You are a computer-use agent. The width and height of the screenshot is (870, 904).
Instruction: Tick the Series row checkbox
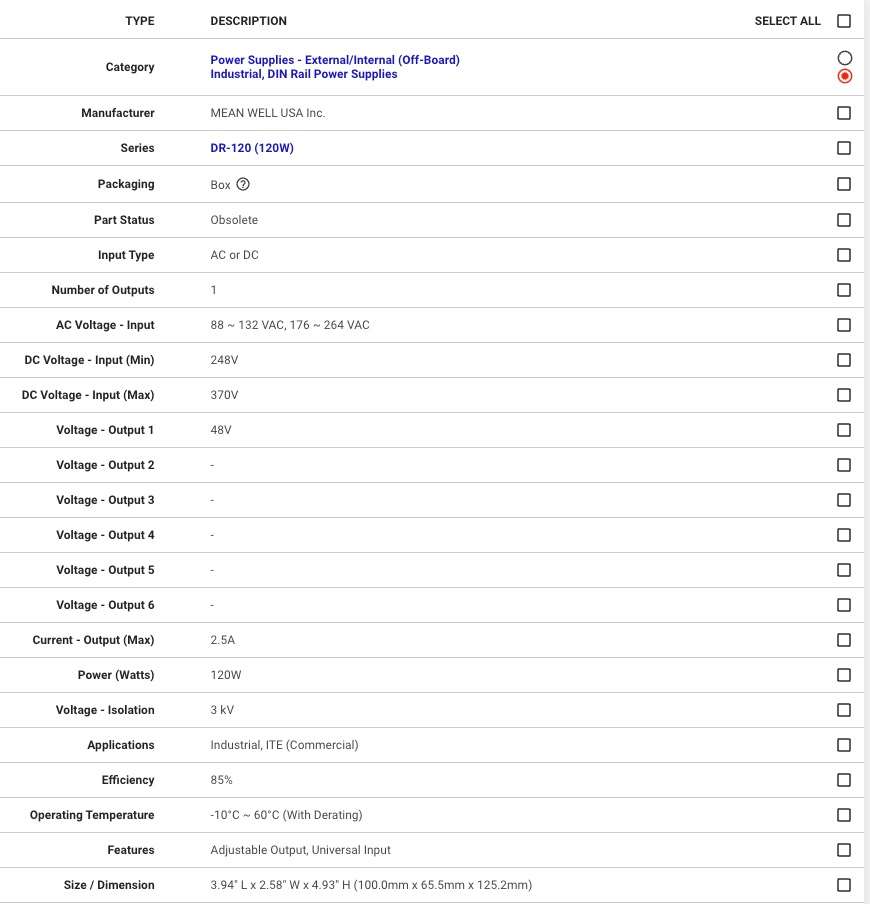pyautogui.click(x=844, y=148)
